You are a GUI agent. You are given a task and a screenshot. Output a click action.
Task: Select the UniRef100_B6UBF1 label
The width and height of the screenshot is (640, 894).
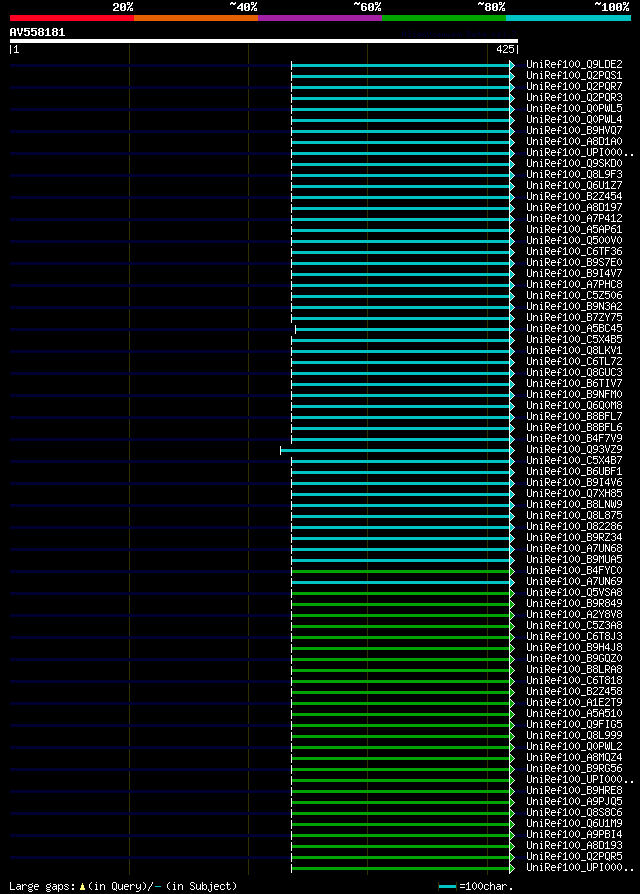coord(574,472)
